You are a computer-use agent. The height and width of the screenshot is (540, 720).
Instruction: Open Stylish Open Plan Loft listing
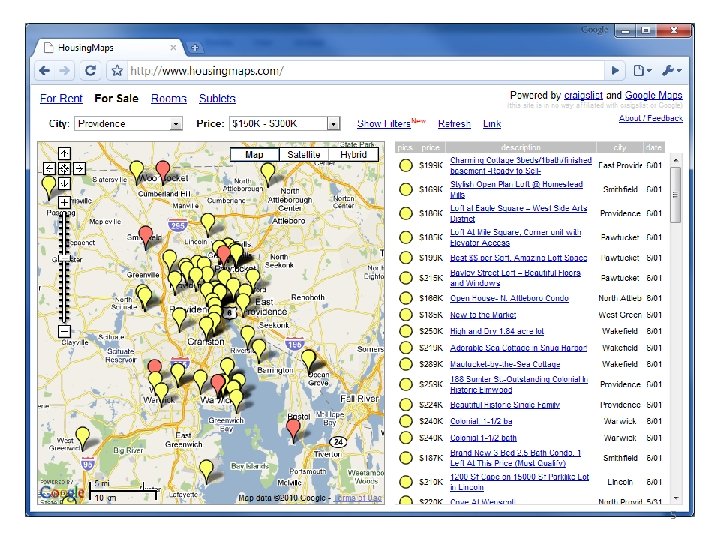[516, 189]
